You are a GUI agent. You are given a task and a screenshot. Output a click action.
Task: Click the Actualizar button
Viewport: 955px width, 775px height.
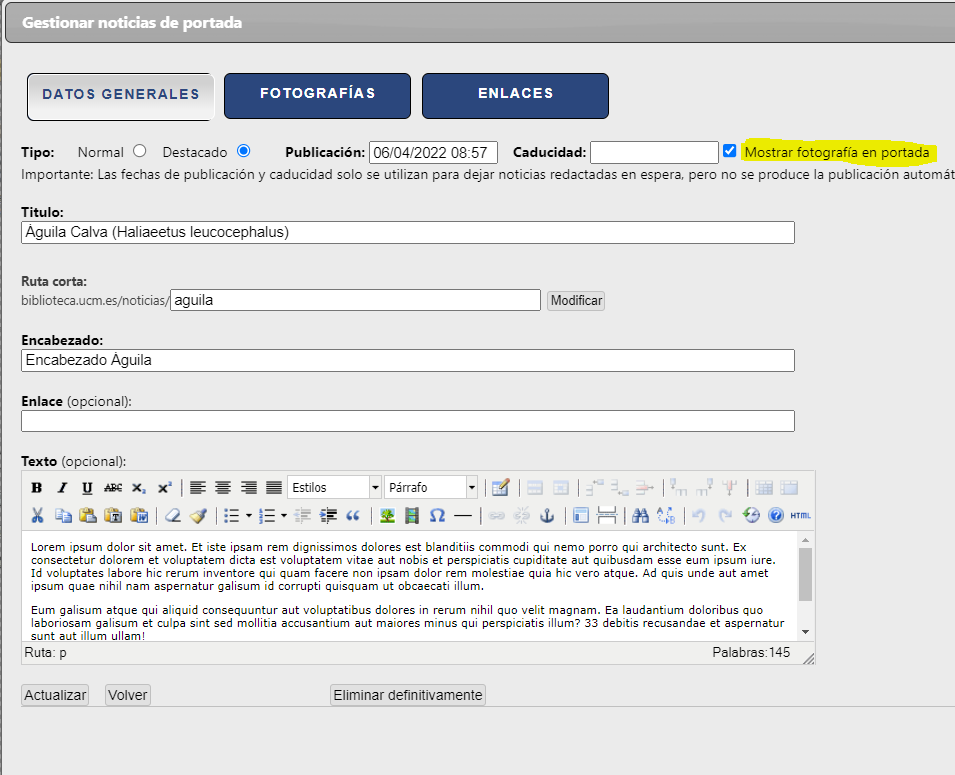click(x=55, y=695)
